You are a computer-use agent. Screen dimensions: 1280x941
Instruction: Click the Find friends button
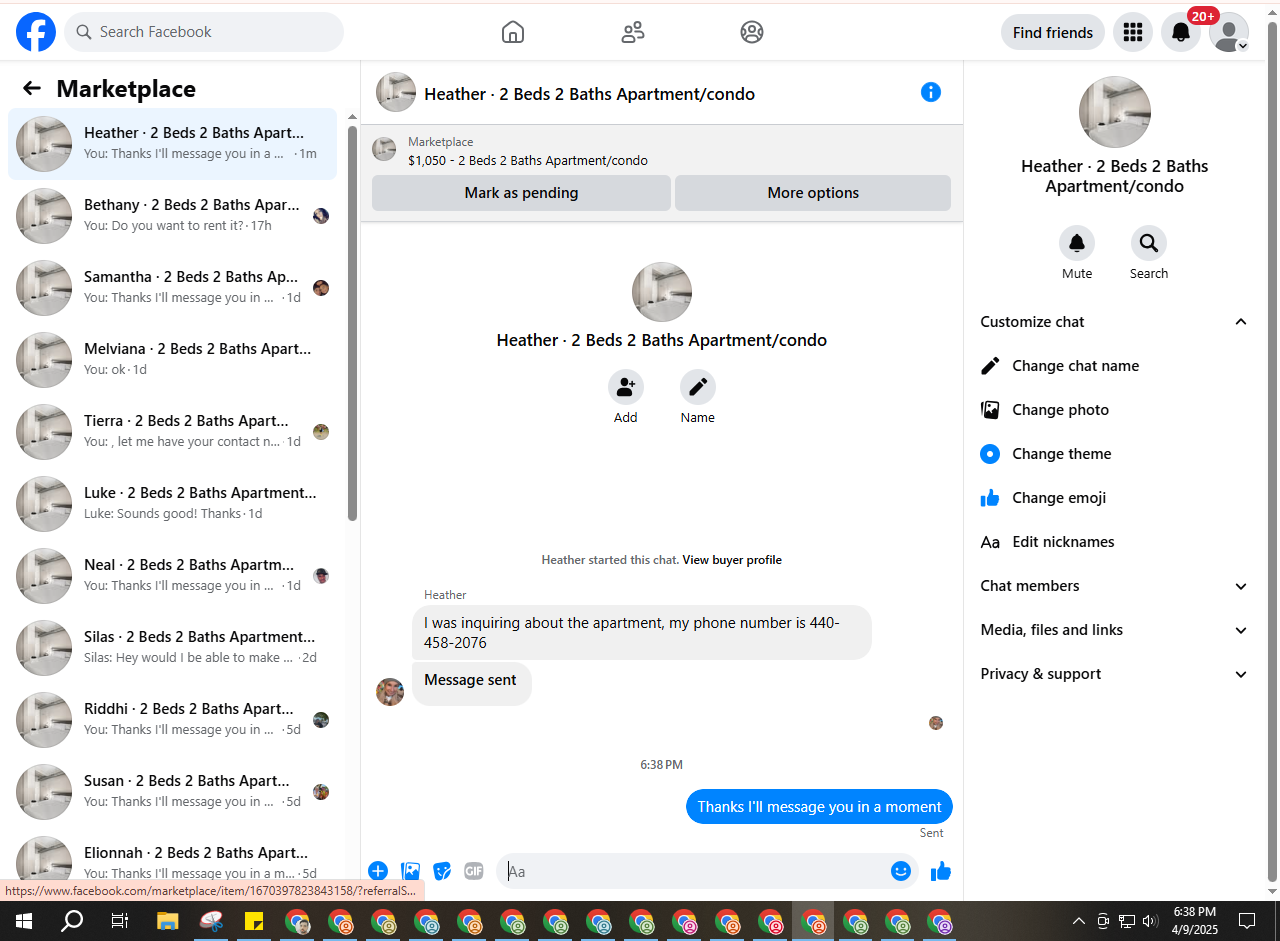(1053, 32)
